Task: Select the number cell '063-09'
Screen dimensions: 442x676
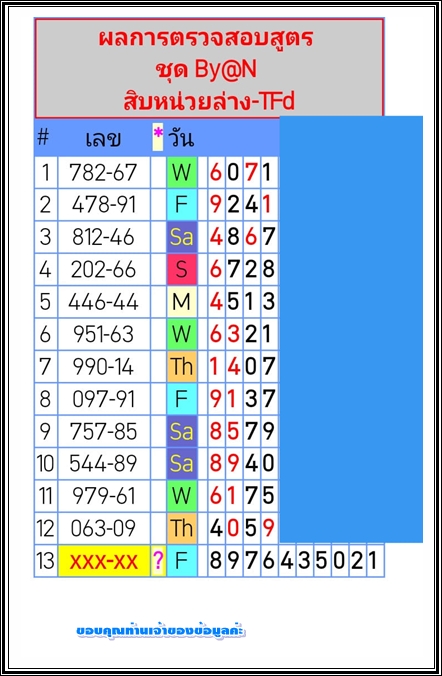Action: point(103,529)
